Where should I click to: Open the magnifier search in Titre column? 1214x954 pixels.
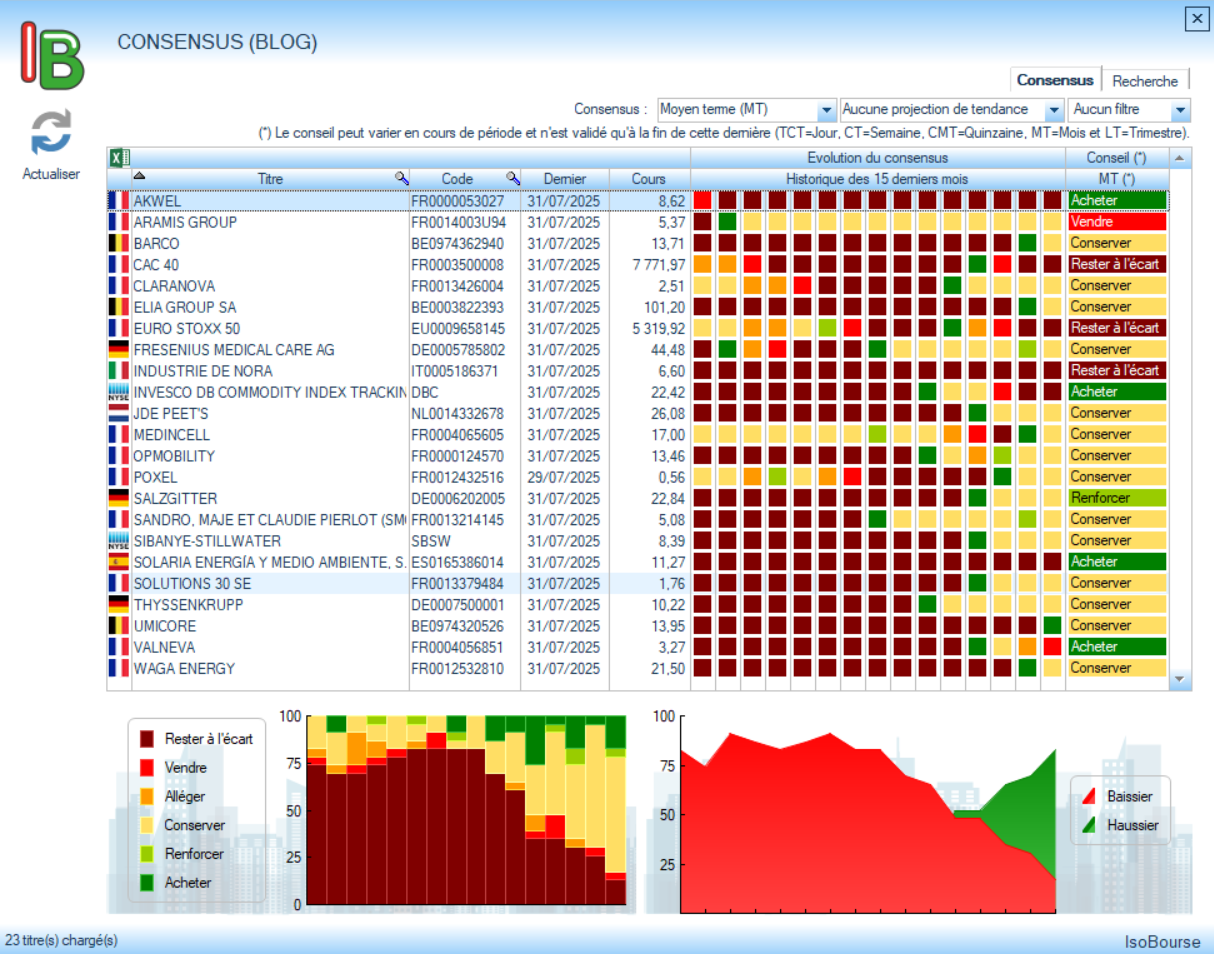401,178
